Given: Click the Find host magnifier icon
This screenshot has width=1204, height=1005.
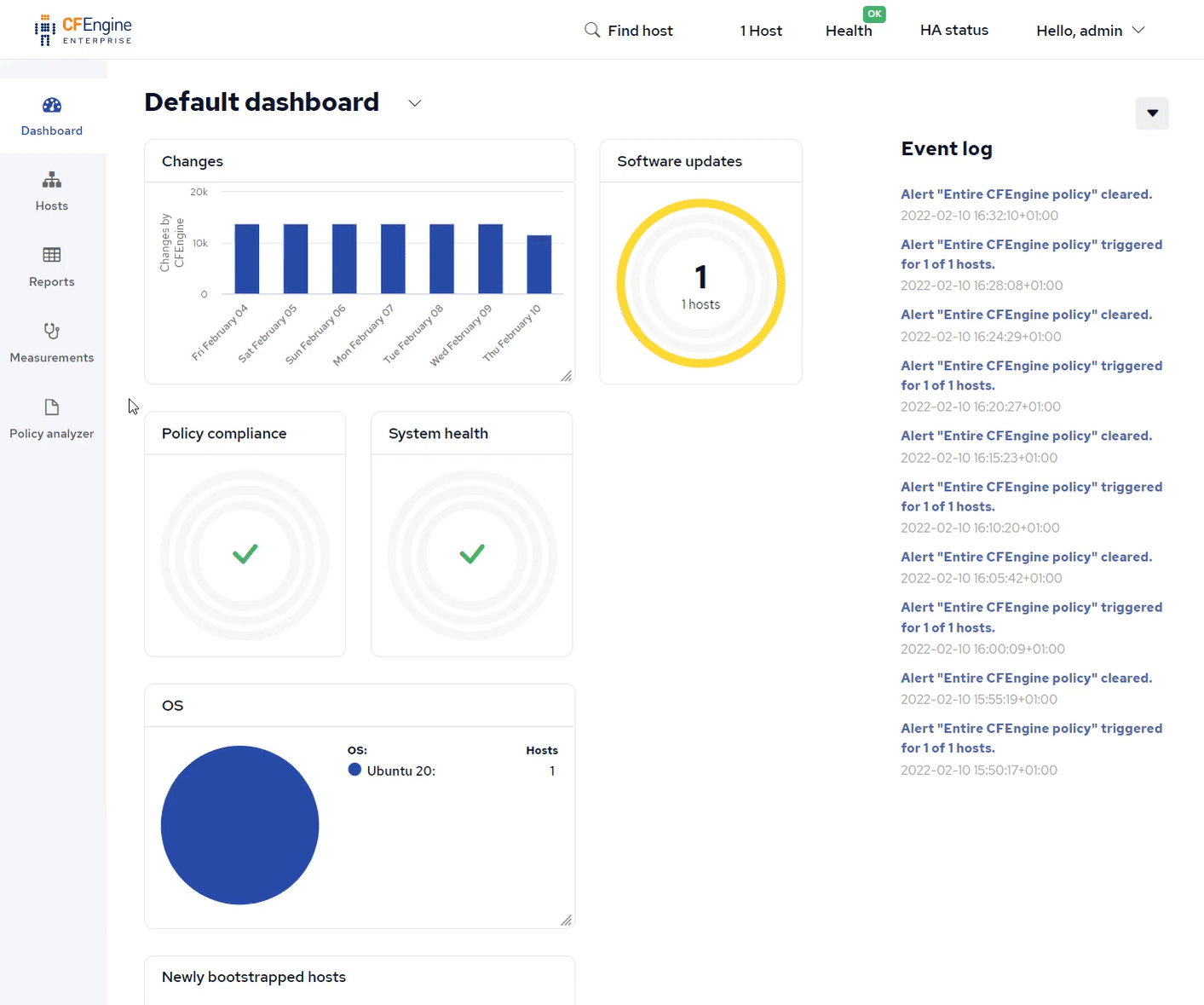Looking at the screenshot, I should tap(592, 31).
